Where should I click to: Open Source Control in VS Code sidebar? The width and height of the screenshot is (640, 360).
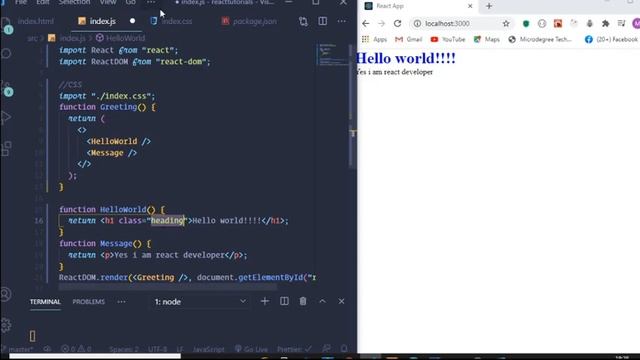click(x=7, y=88)
